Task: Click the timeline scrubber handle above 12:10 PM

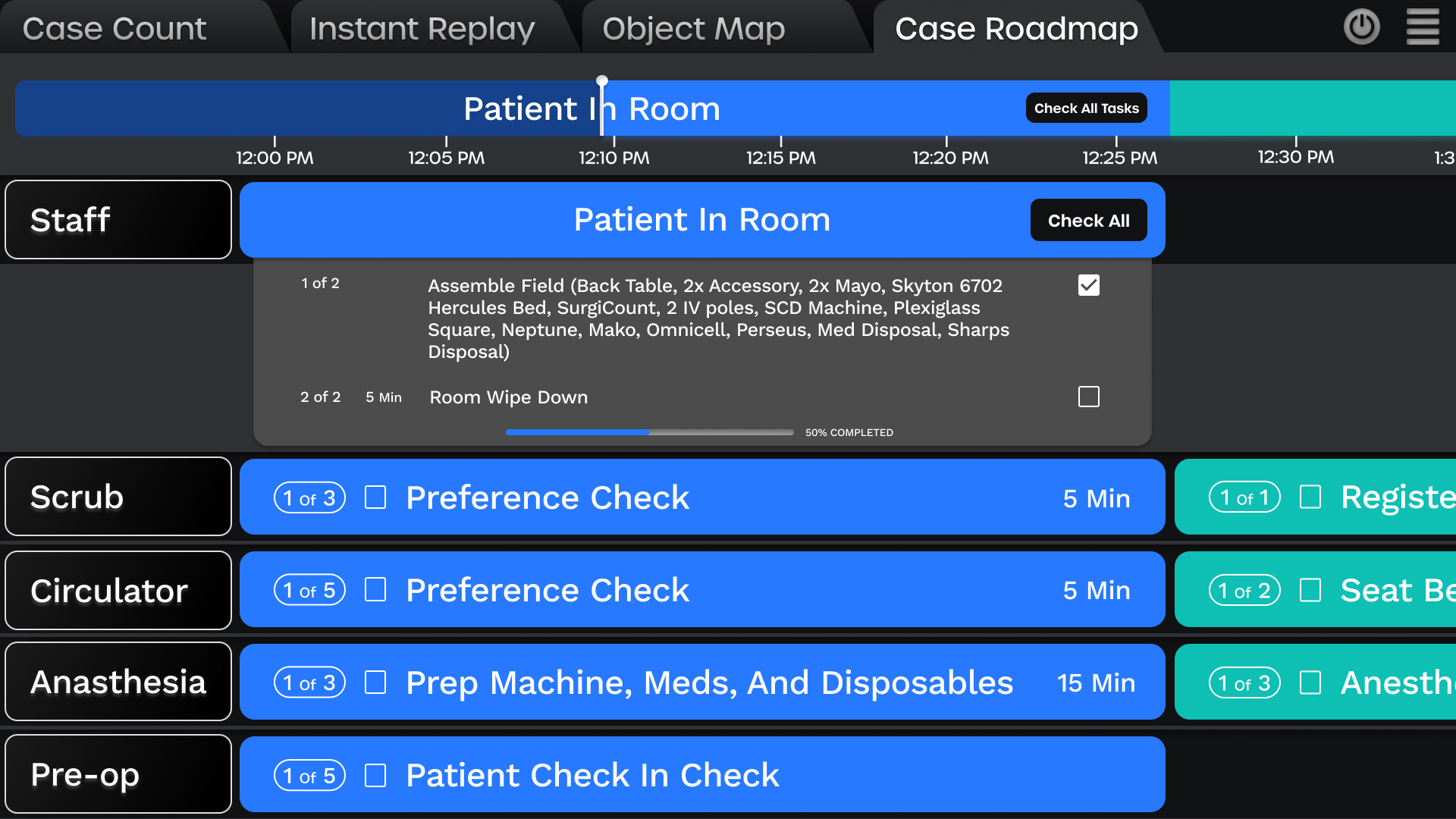Action: (601, 80)
